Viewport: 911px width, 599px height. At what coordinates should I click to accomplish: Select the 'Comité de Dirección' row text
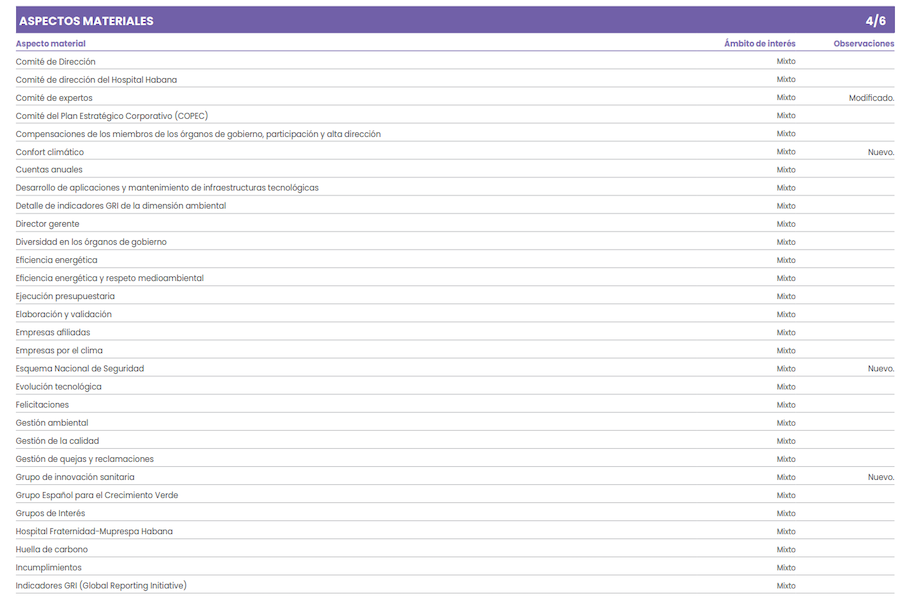[55, 62]
